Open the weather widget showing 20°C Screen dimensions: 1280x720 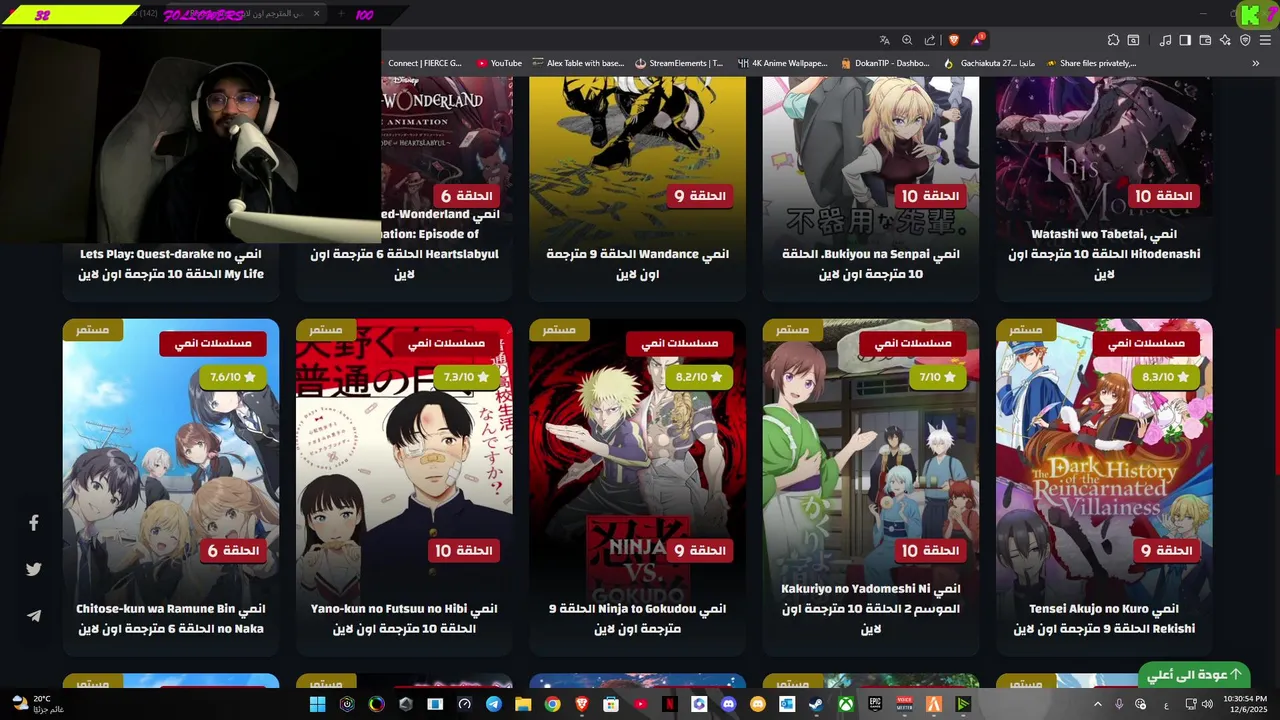38,704
